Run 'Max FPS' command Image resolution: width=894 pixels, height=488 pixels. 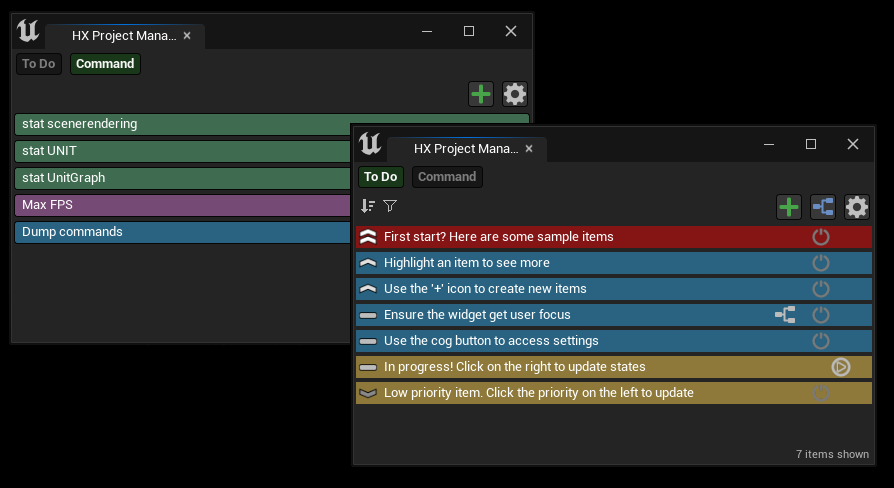tap(182, 205)
